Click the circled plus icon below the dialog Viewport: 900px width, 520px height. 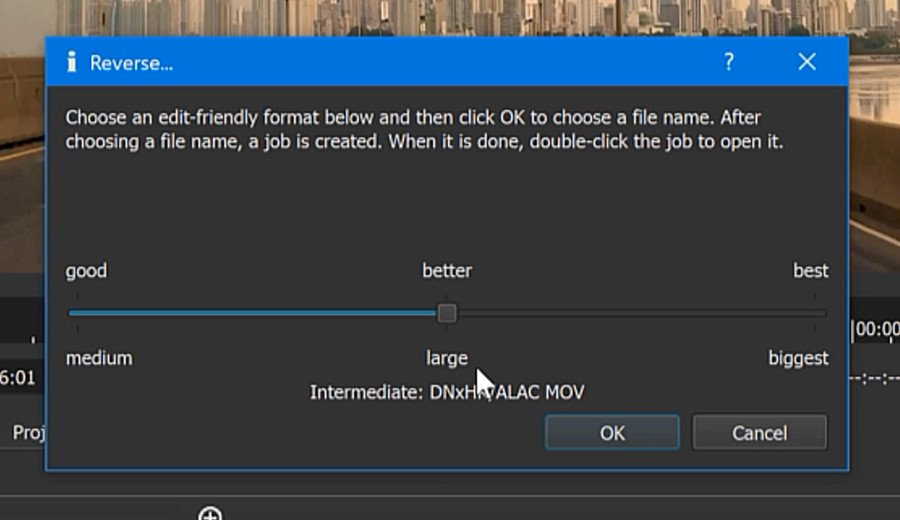click(210, 514)
